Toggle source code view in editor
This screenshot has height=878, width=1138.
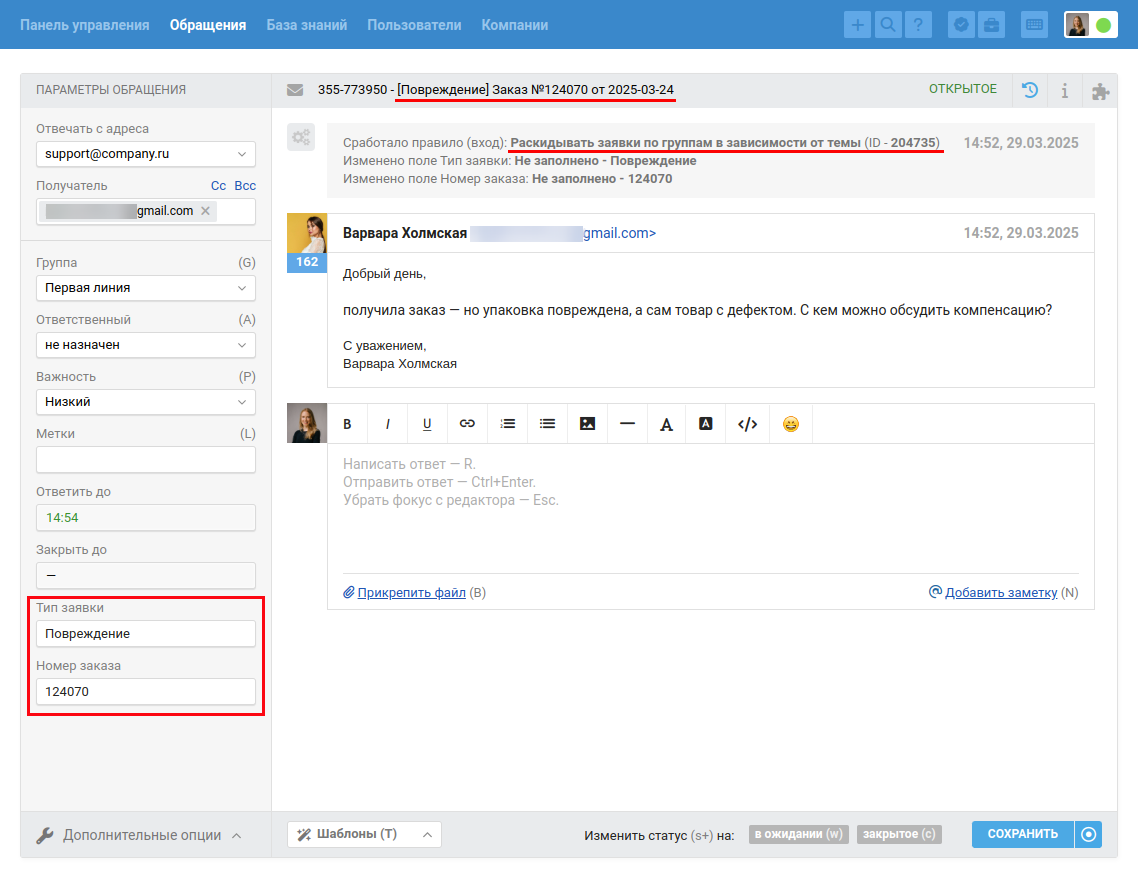747,423
